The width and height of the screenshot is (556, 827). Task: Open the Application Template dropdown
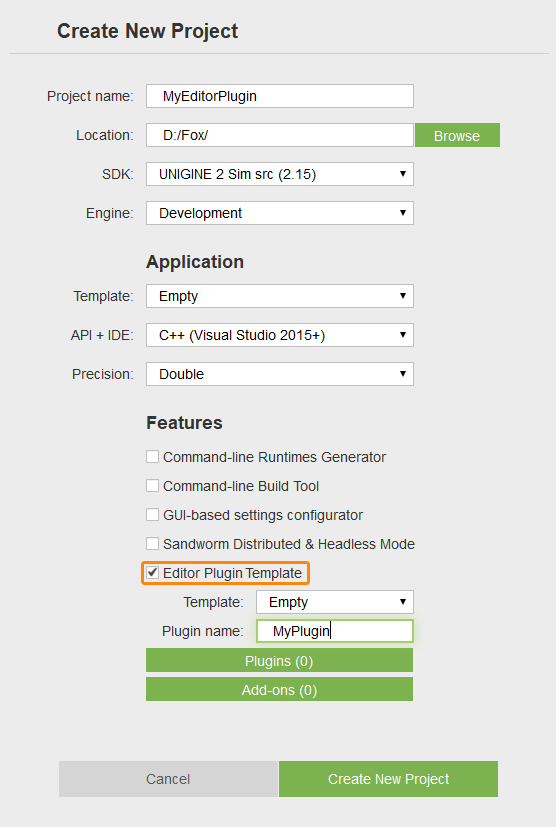click(x=280, y=296)
